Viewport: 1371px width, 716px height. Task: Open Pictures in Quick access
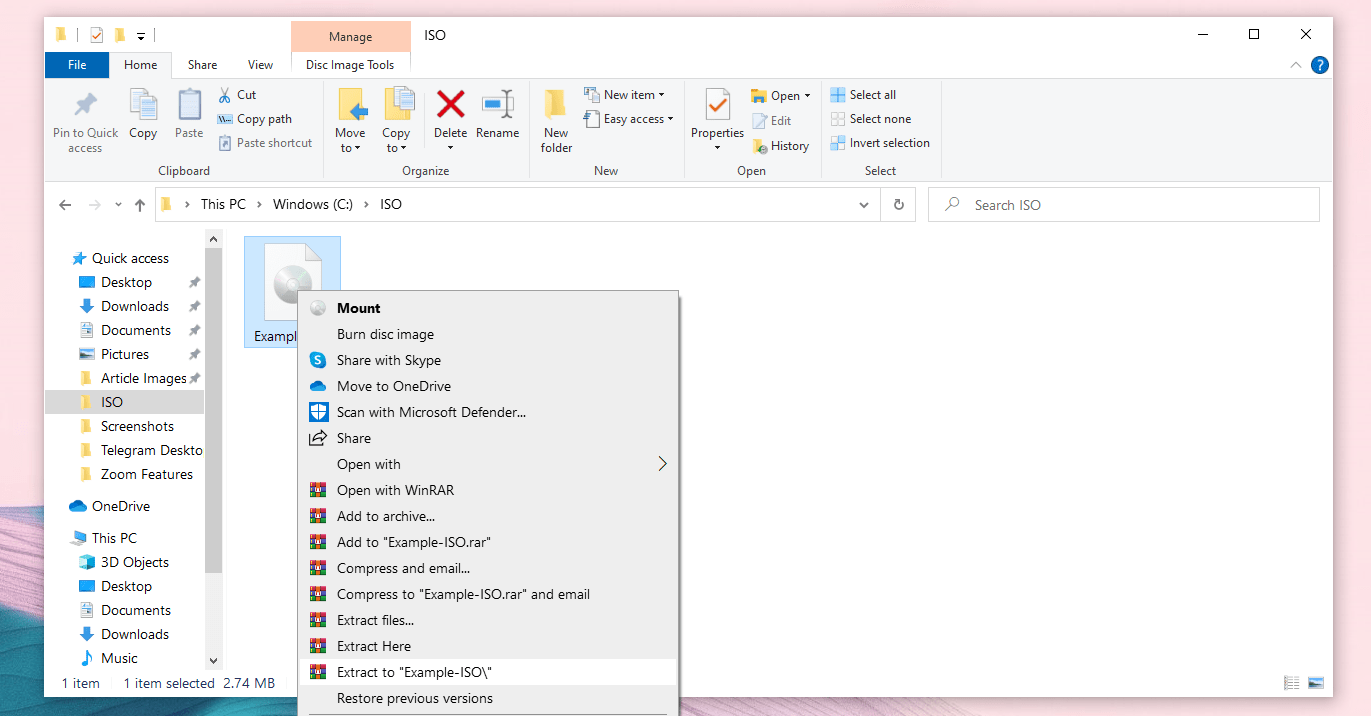pyautogui.click(x=125, y=354)
